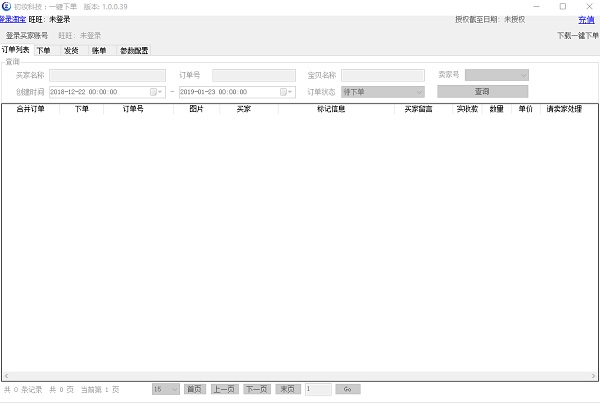
Task: Open 订单状态 dropdown showing 待下单
Action: coord(383,92)
